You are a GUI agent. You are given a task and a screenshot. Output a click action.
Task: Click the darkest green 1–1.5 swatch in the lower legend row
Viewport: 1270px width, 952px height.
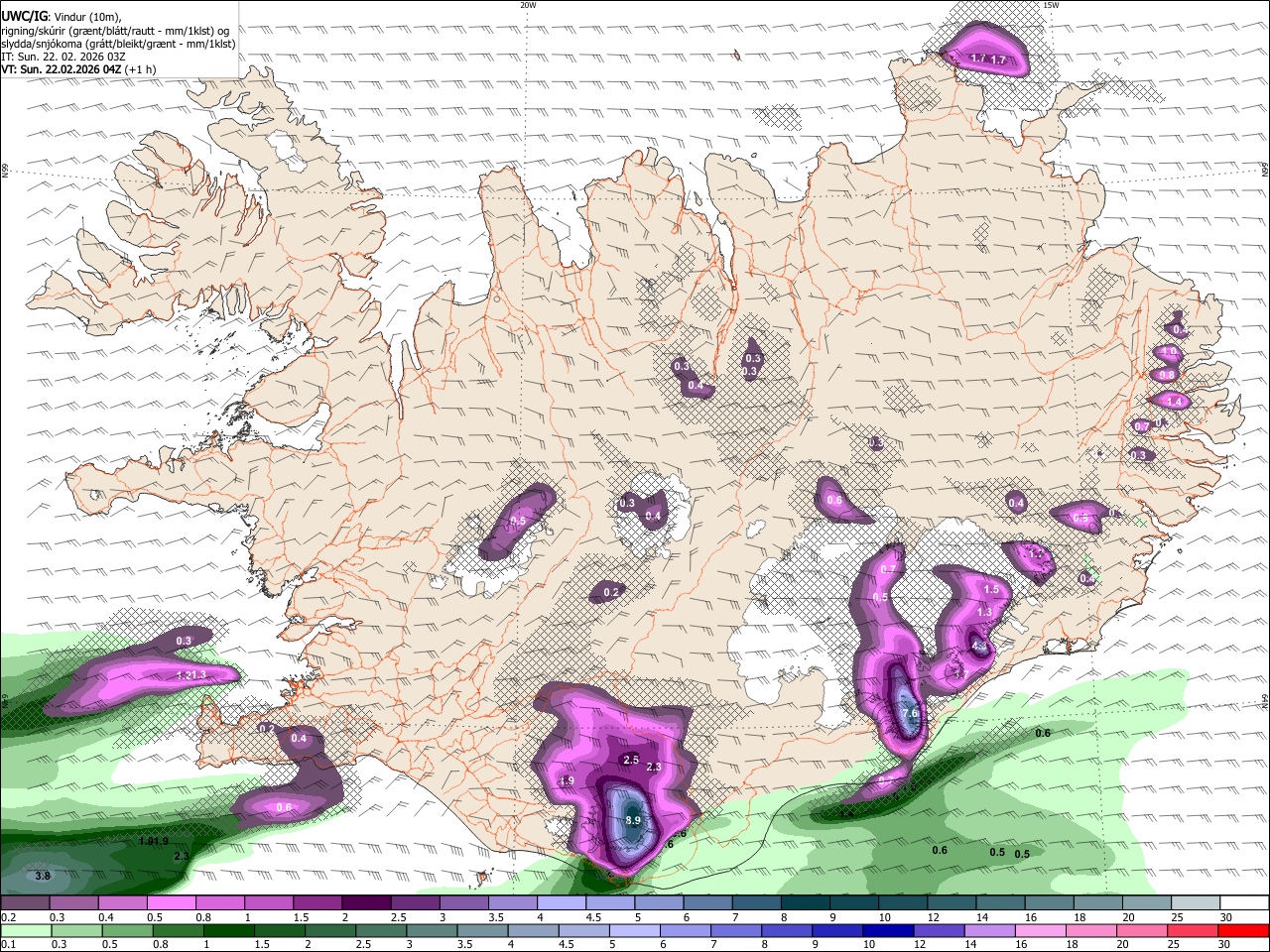229,930
